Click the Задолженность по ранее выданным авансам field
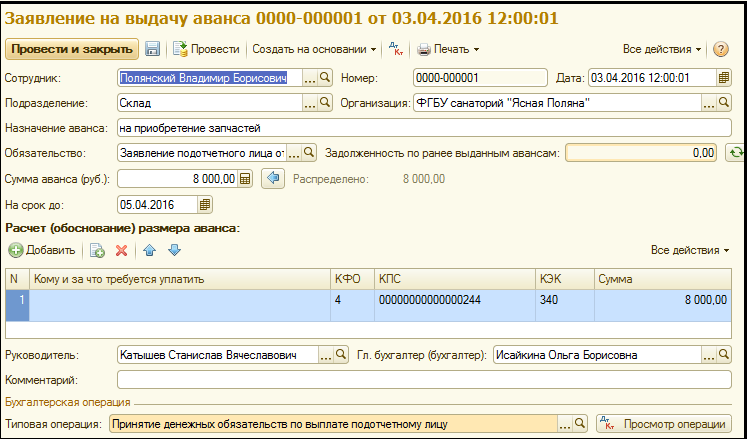The height and width of the screenshot is (439, 747). [641, 153]
